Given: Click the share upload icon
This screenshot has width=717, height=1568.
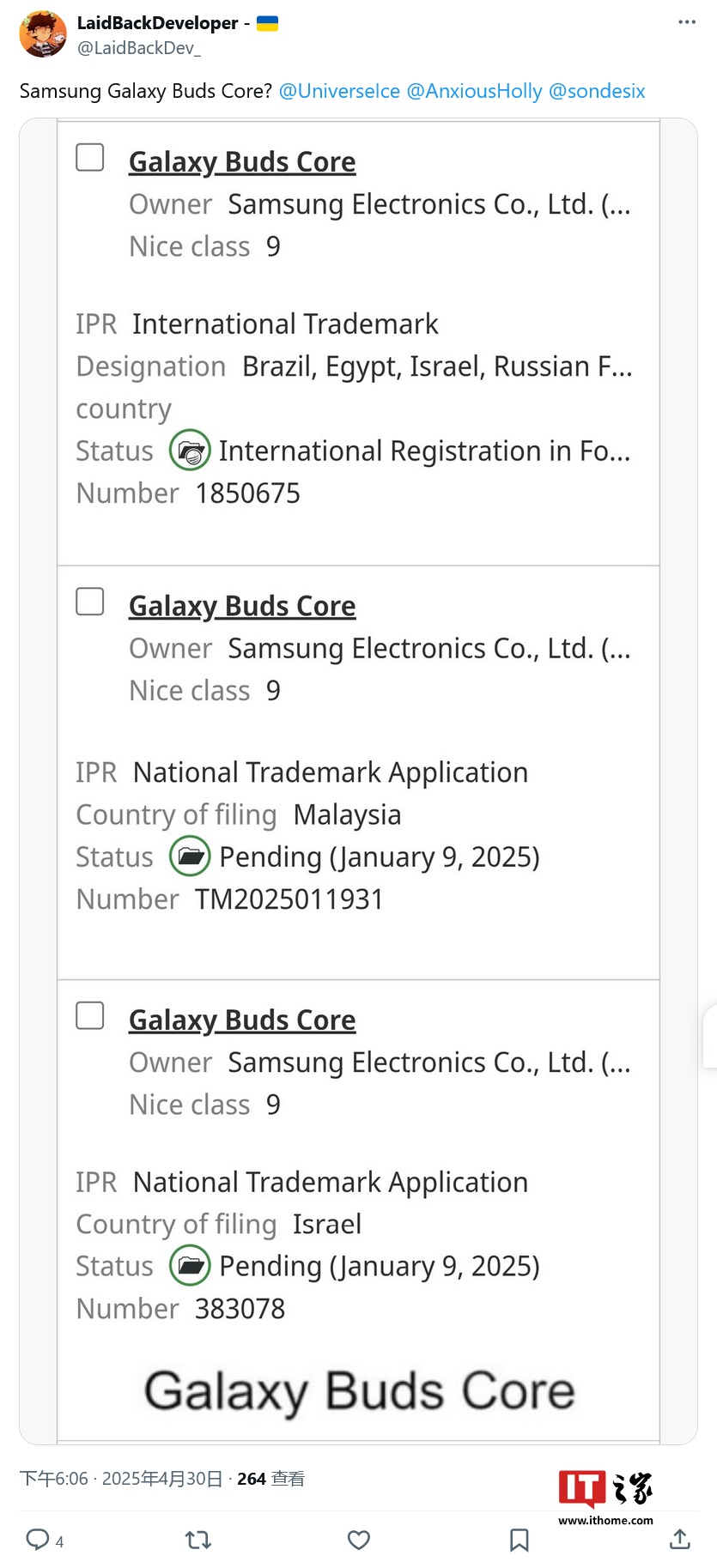Looking at the screenshot, I should (679, 1539).
